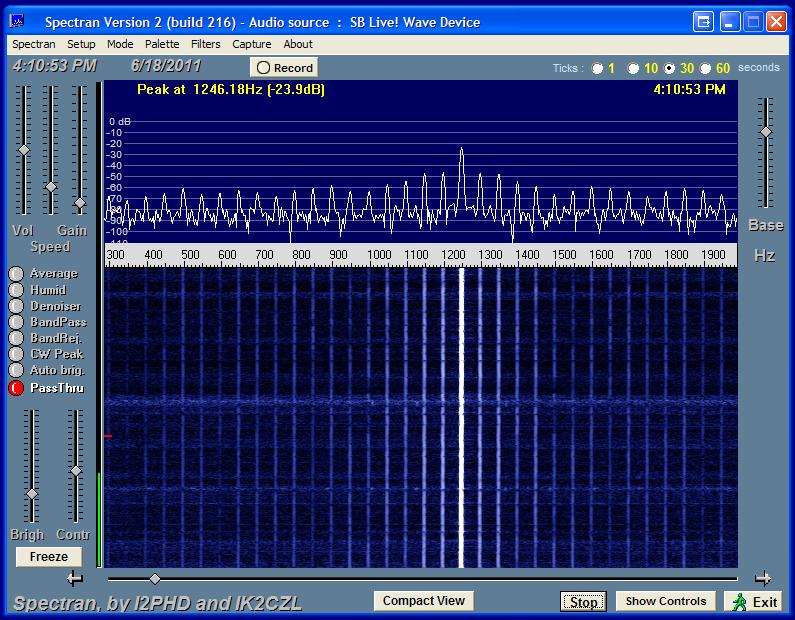The image size is (795, 620).
Task: Open the Setup menu
Action: tap(81, 44)
